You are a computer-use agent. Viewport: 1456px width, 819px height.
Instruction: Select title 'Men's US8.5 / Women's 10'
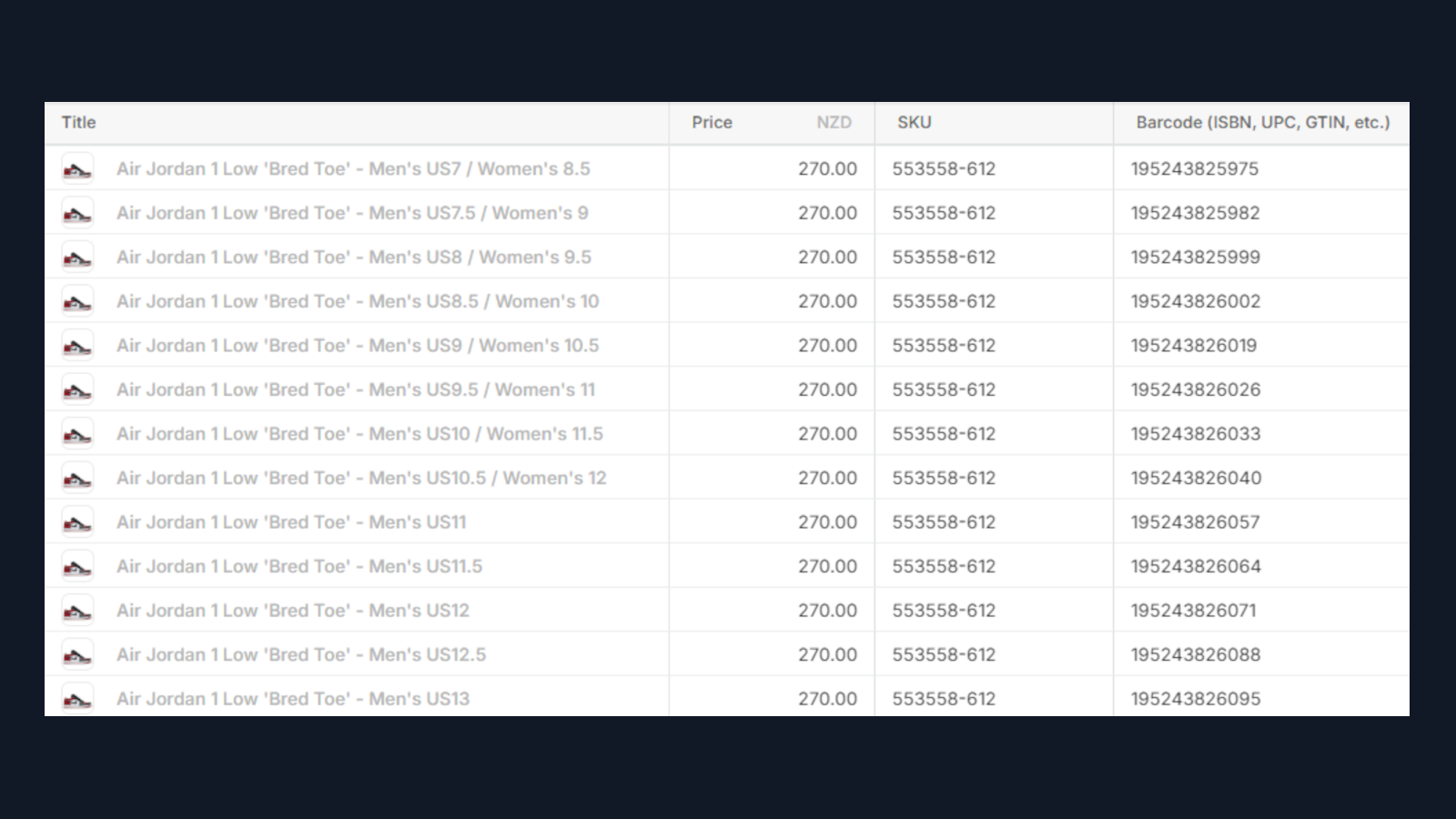pyautogui.click(x=358, y=301)
